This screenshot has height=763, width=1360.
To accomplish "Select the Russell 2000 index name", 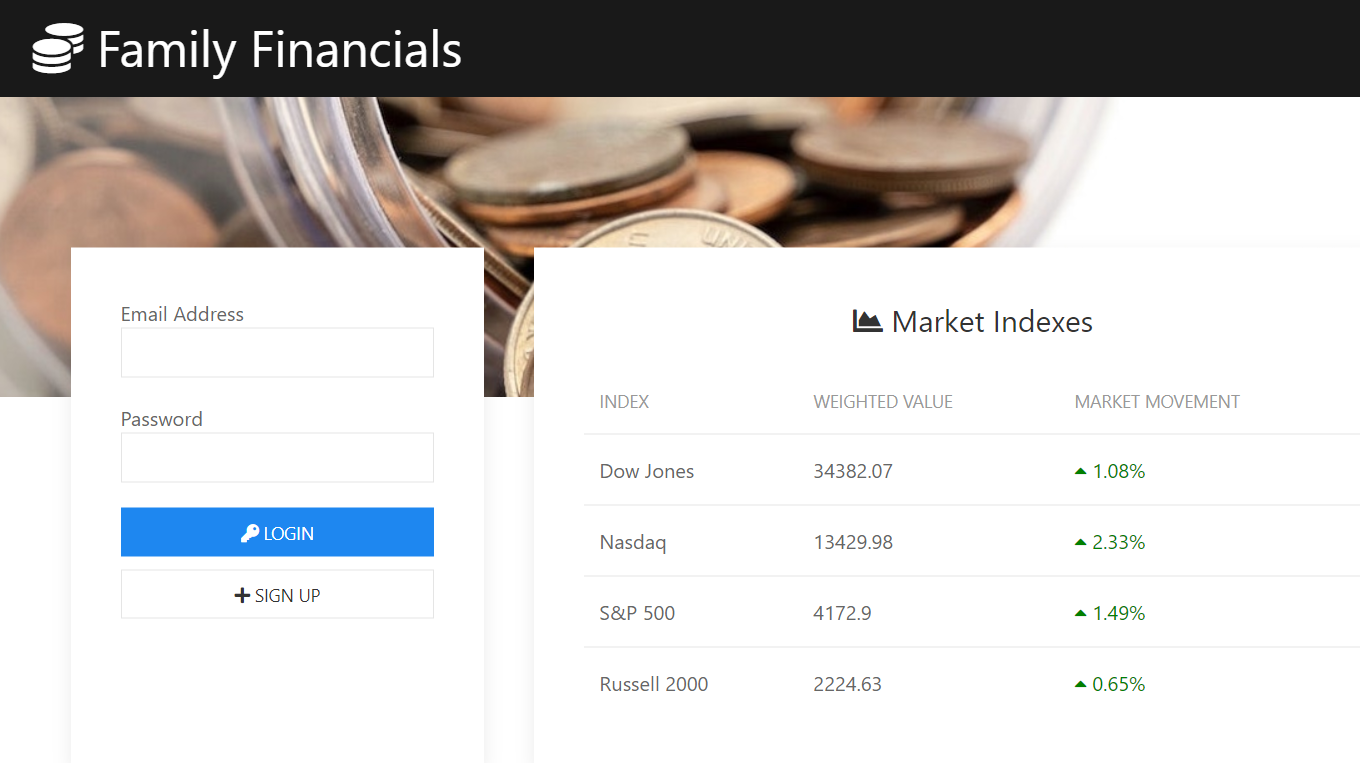I will click(x=654, y=684).
